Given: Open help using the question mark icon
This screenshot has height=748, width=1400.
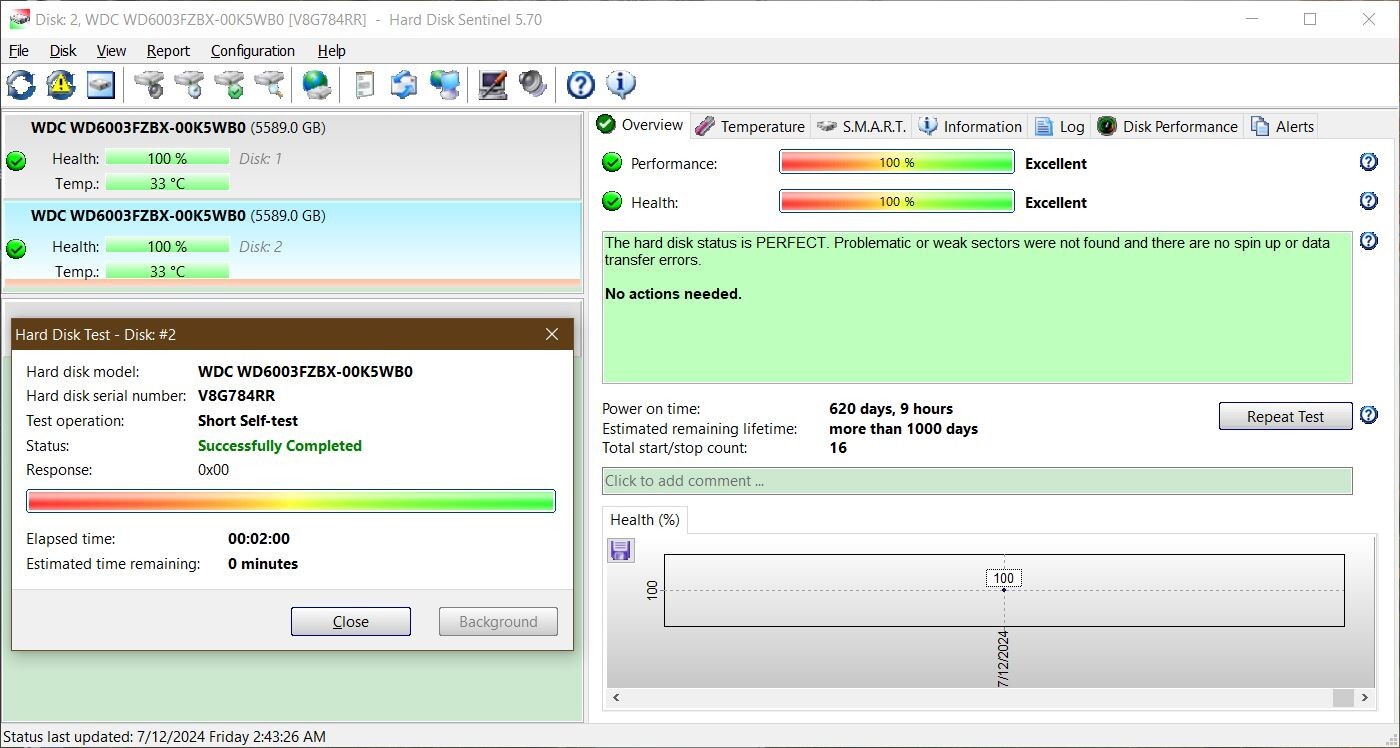Looking at the screenshot, I should coord(580,85).
